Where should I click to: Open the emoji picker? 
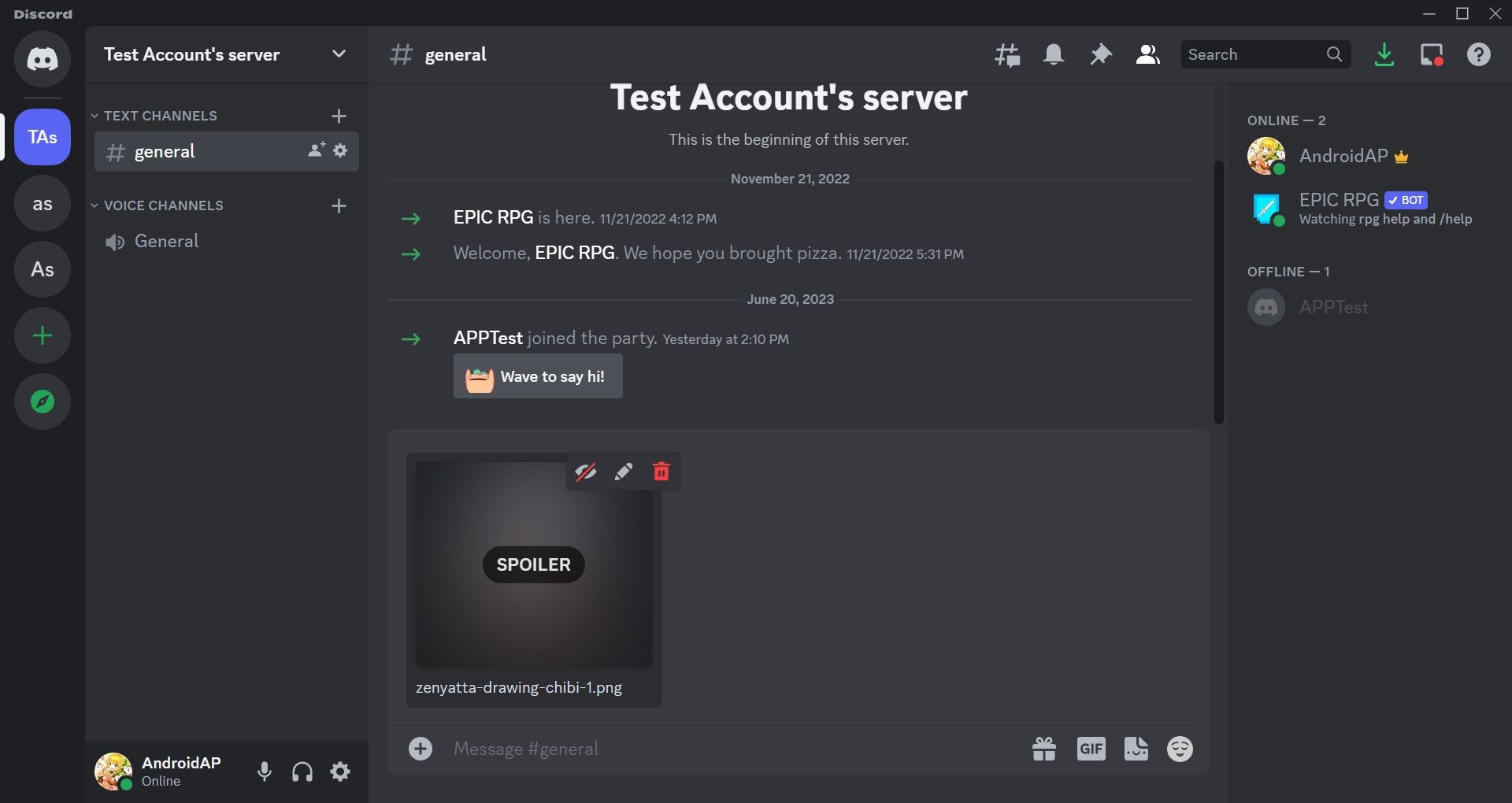(1179, 749)
